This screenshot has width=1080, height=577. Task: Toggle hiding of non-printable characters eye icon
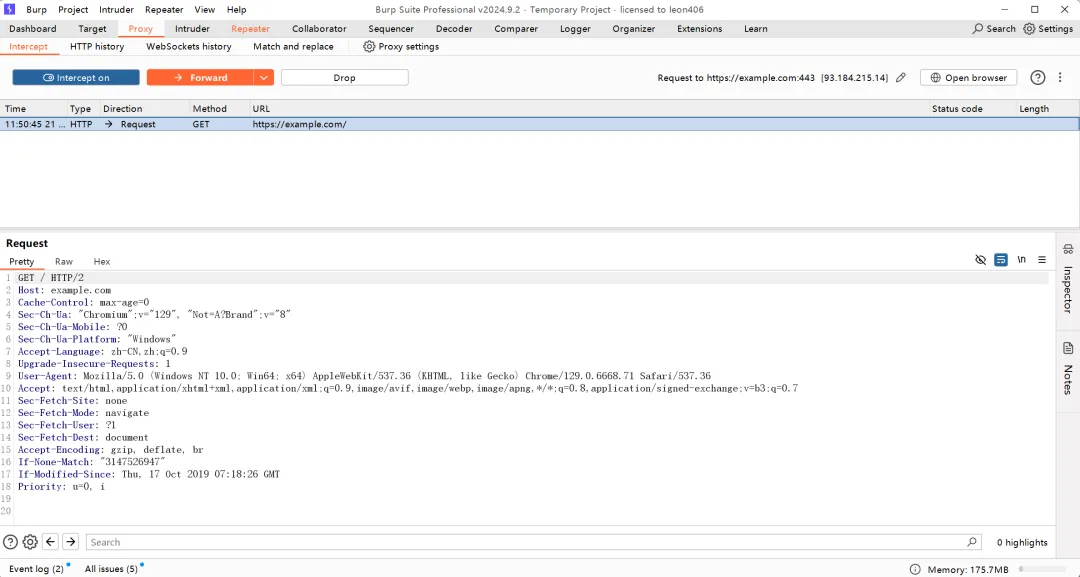coord(980,260)
